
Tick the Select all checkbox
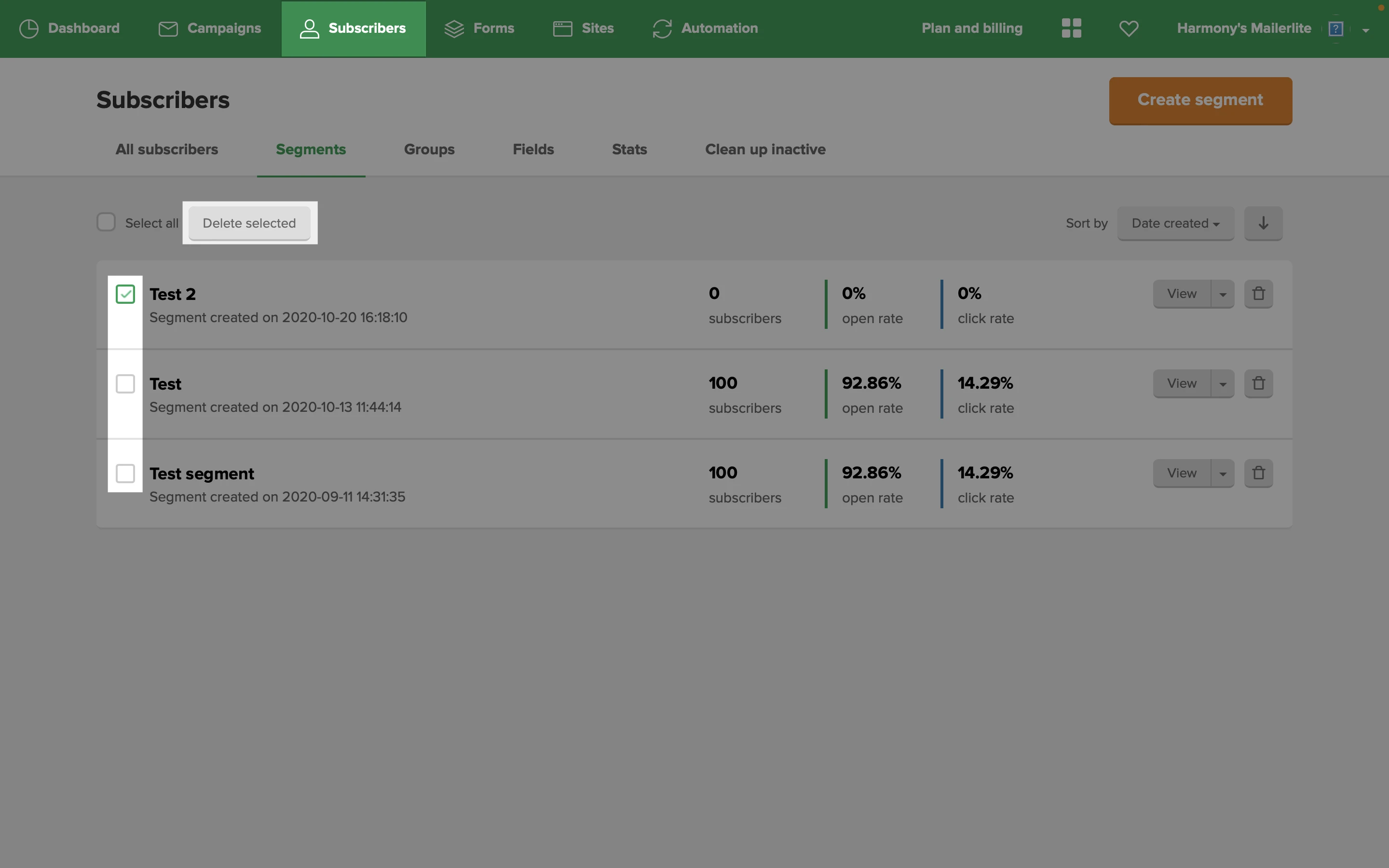[106, 222]
